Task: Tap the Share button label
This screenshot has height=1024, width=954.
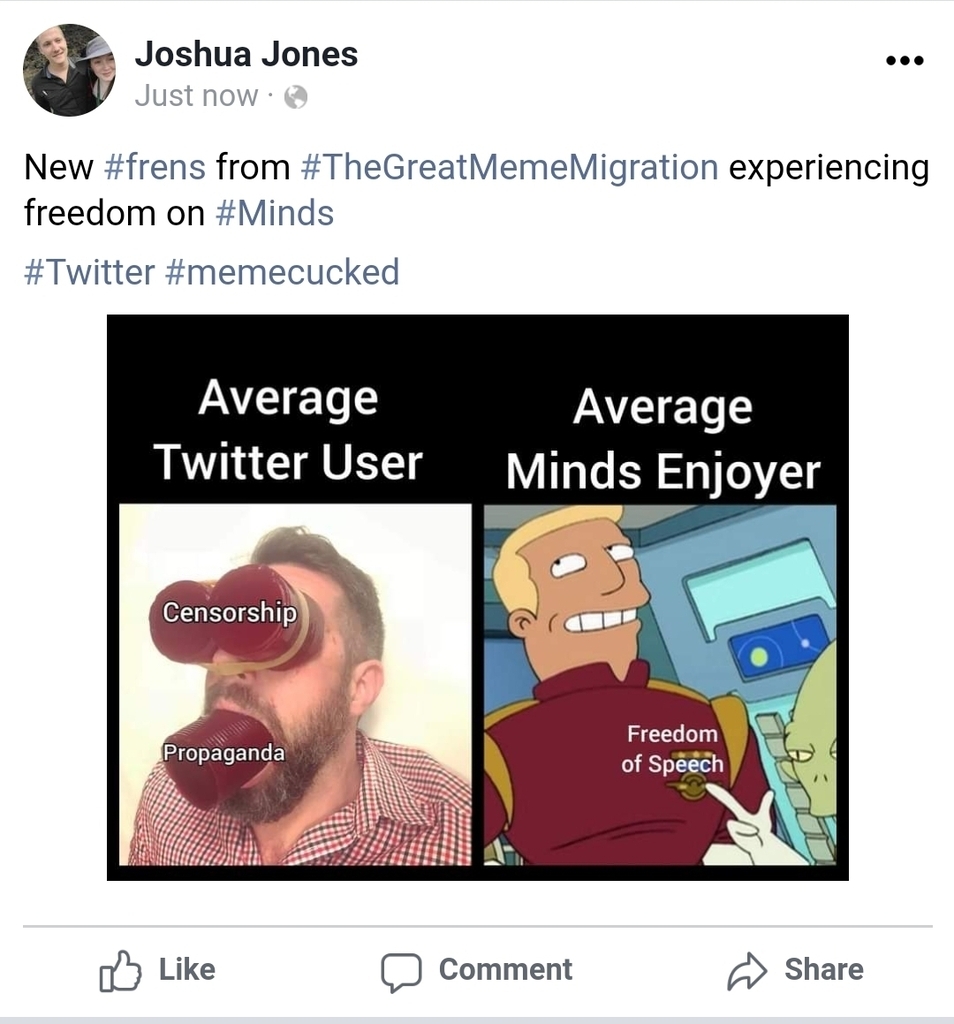Action: (x=824, y=970)
